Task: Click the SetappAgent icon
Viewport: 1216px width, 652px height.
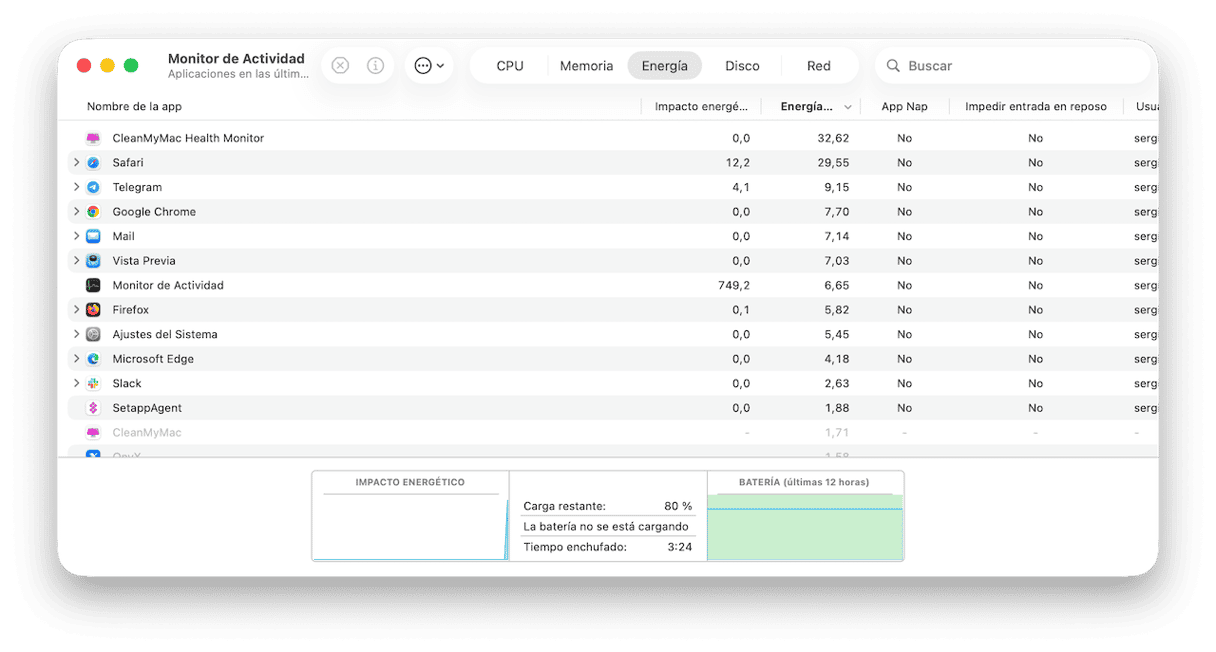Action: click(93, 408)
